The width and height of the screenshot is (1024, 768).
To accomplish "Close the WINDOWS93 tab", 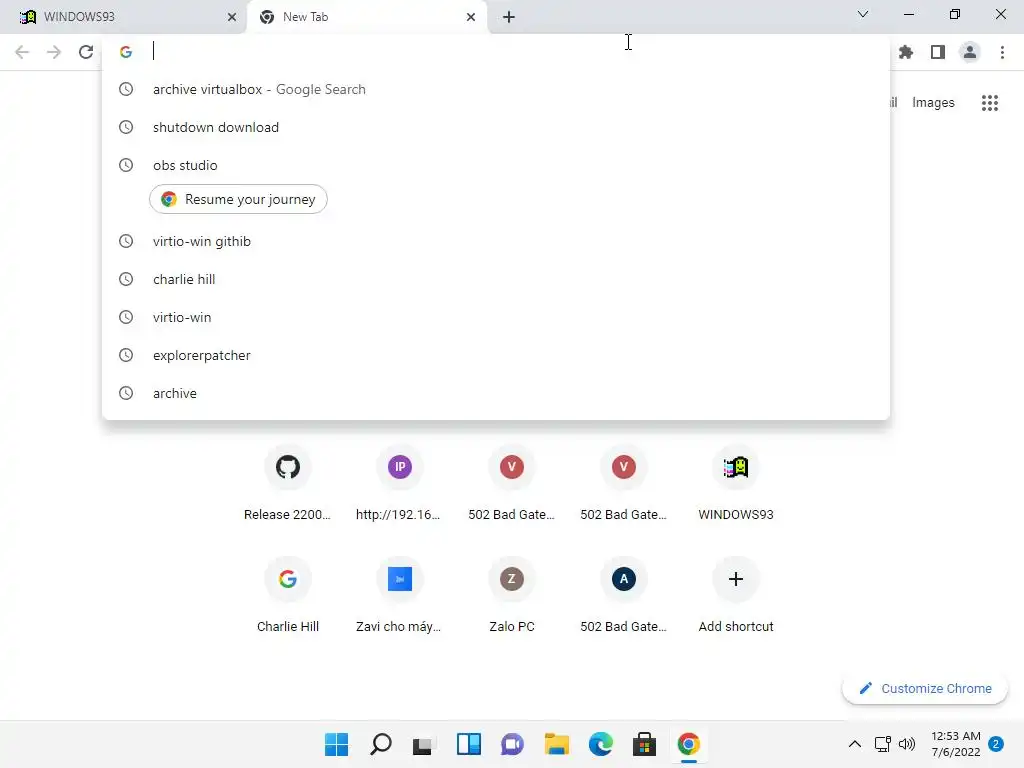I will coord(232,17).
